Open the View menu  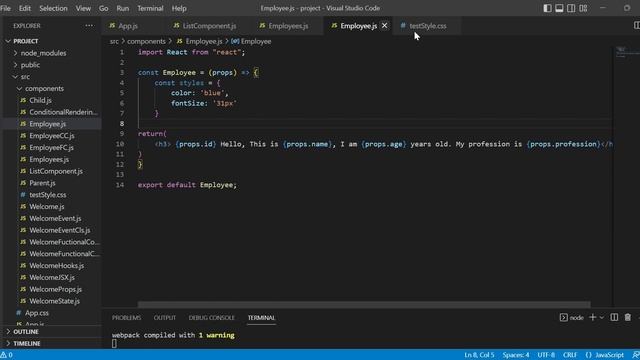pos(83,8)
